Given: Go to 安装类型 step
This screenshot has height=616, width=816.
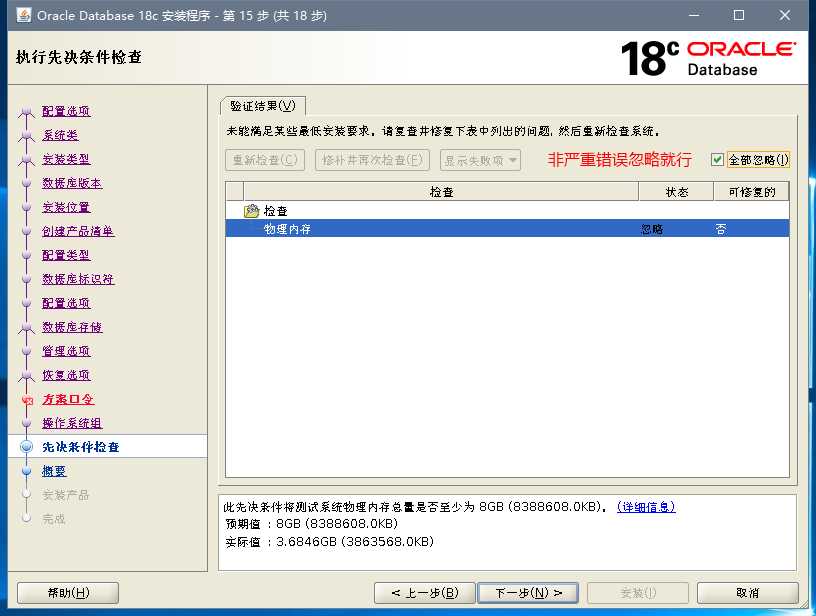Looking at the screenshot, I should tap(66, 159).
